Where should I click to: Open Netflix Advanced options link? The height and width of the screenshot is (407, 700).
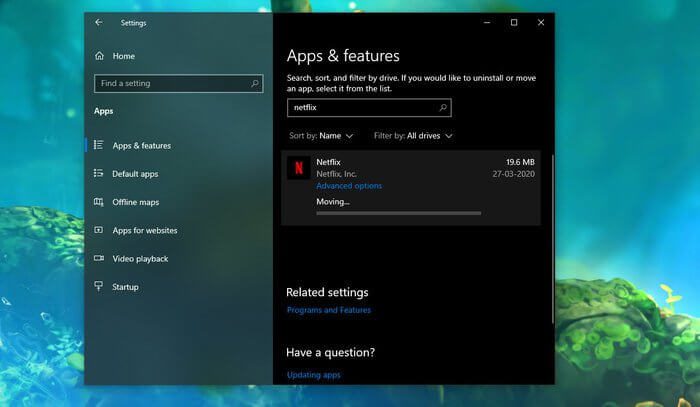[x=348, y=186]
